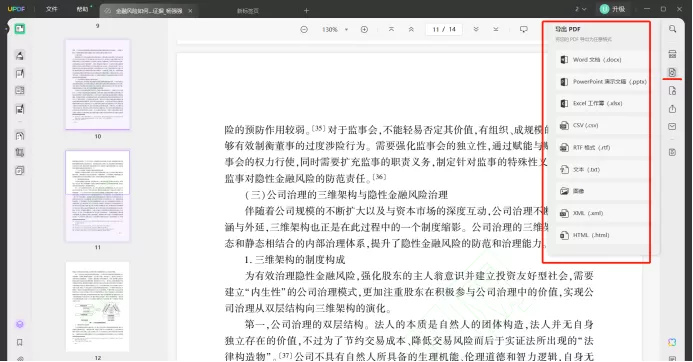The height and width of the screenshot is (362, 693).
Task: Export as RTF 格式 (.rtf)
Action: pos(601,148)
